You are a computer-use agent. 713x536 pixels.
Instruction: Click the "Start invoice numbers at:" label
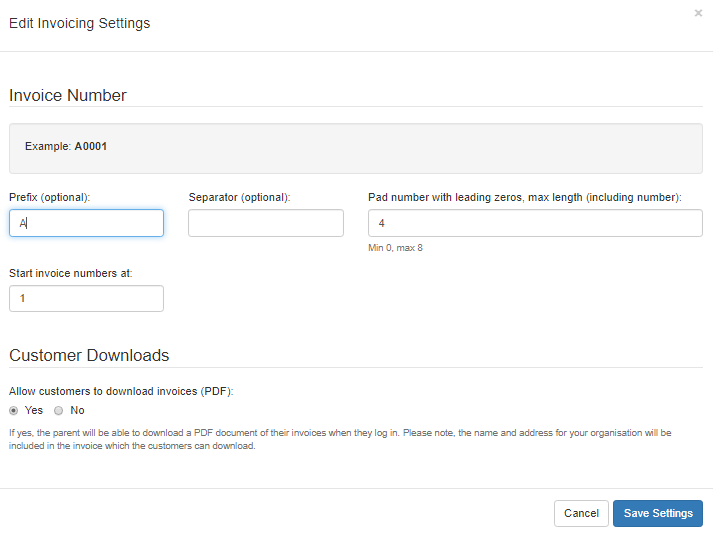(71, 273)
